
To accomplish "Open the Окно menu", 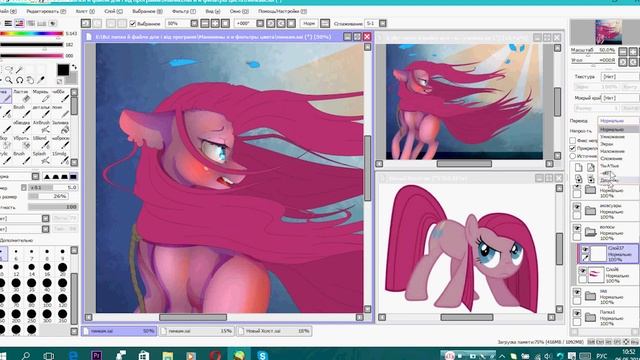I will pyautogui.click(x=239, y=11).
